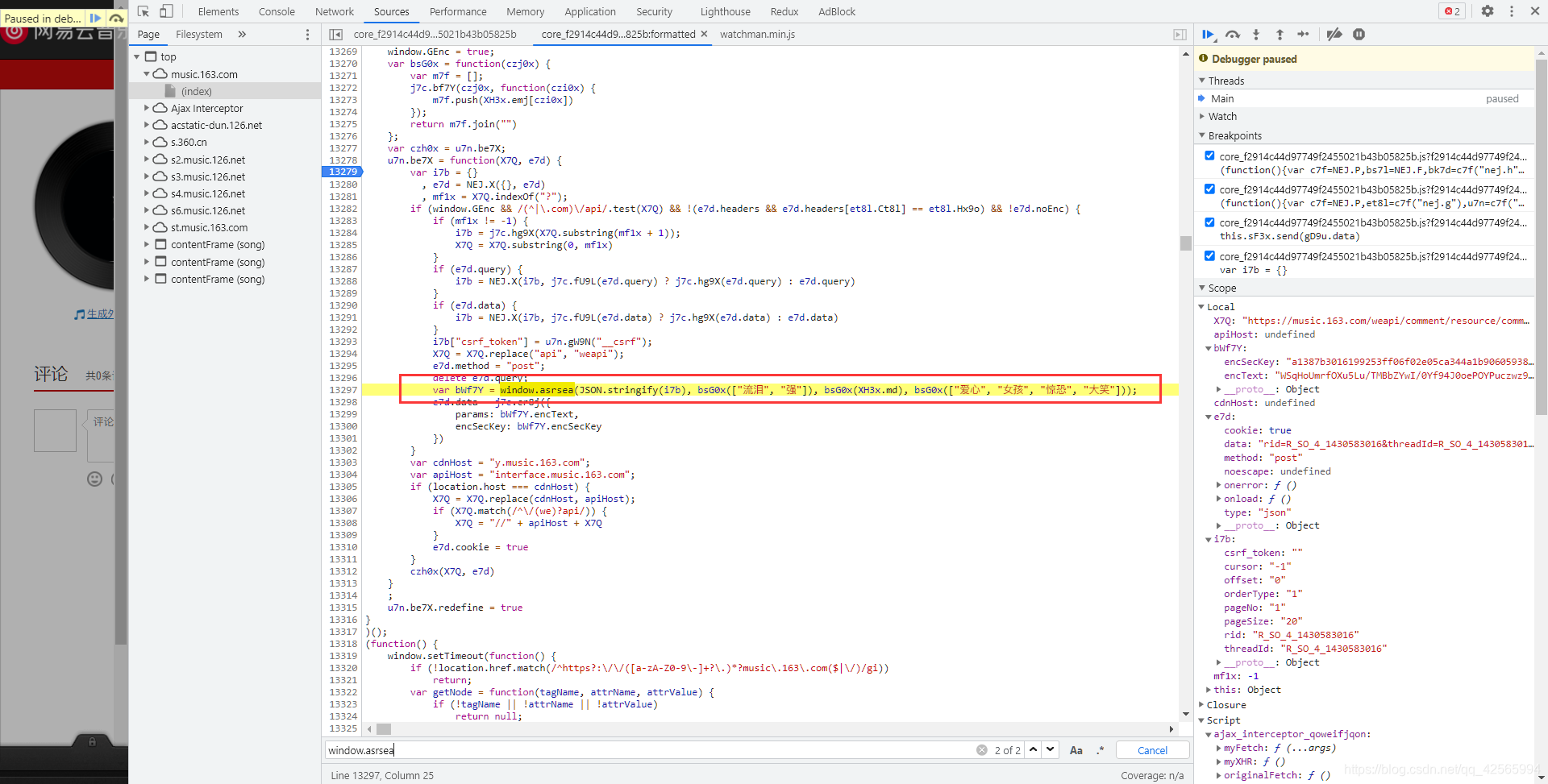Screen dimensions: 1548x784
Task: Close the formatted core file tab
Action: tap(704, 34)
